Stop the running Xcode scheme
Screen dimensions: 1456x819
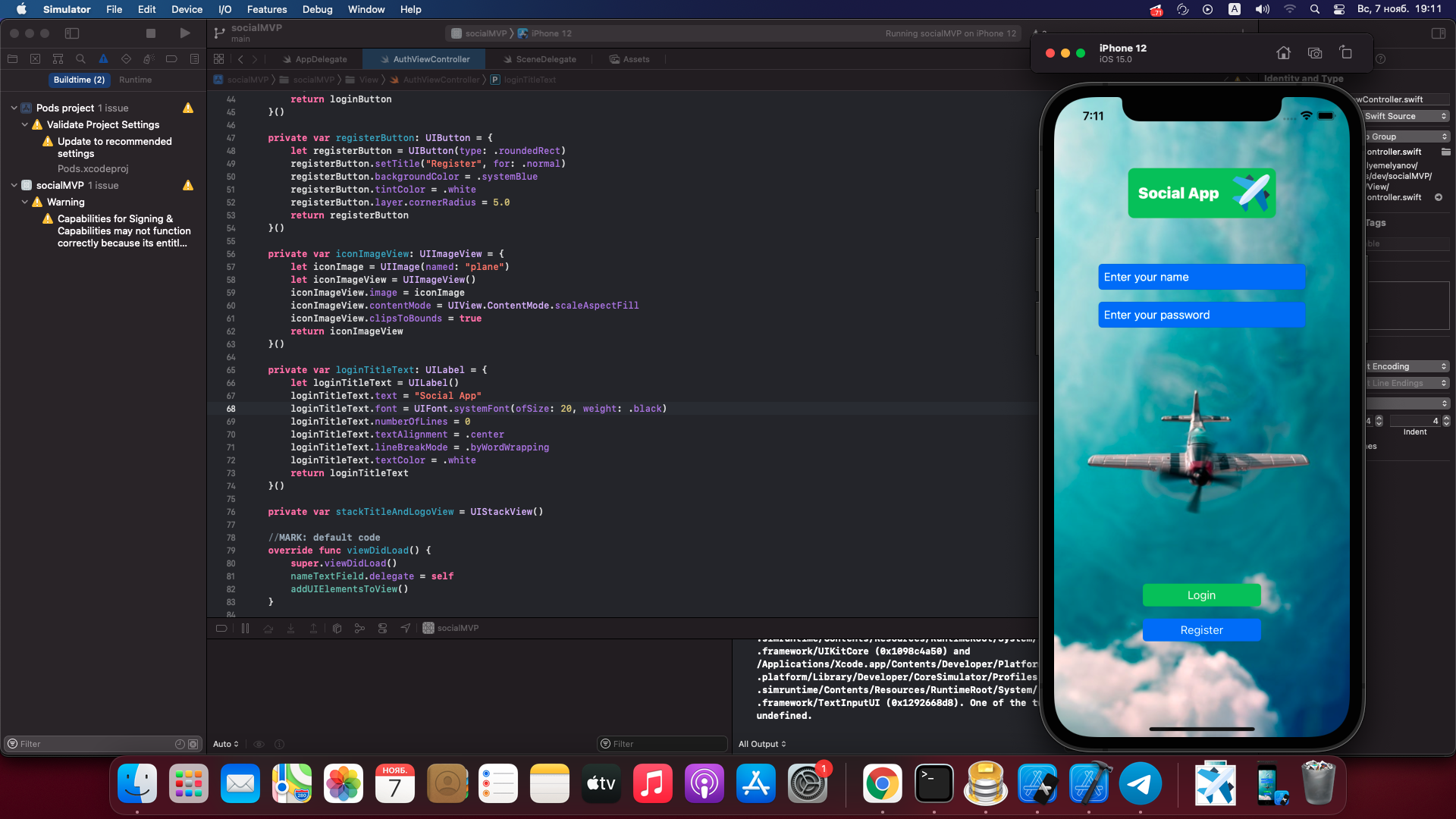click(x=151, y=33)
